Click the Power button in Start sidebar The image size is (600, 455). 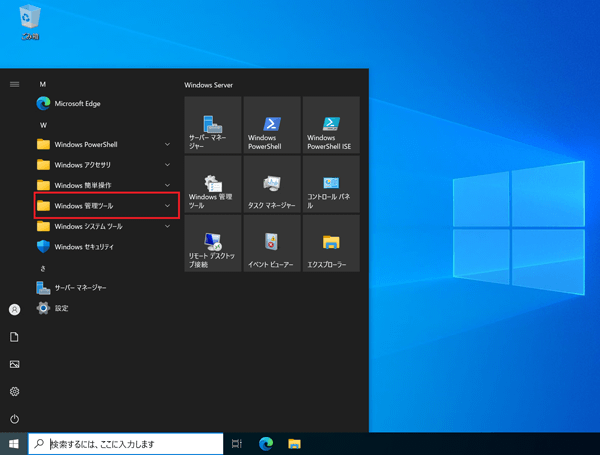click(14, 418)
